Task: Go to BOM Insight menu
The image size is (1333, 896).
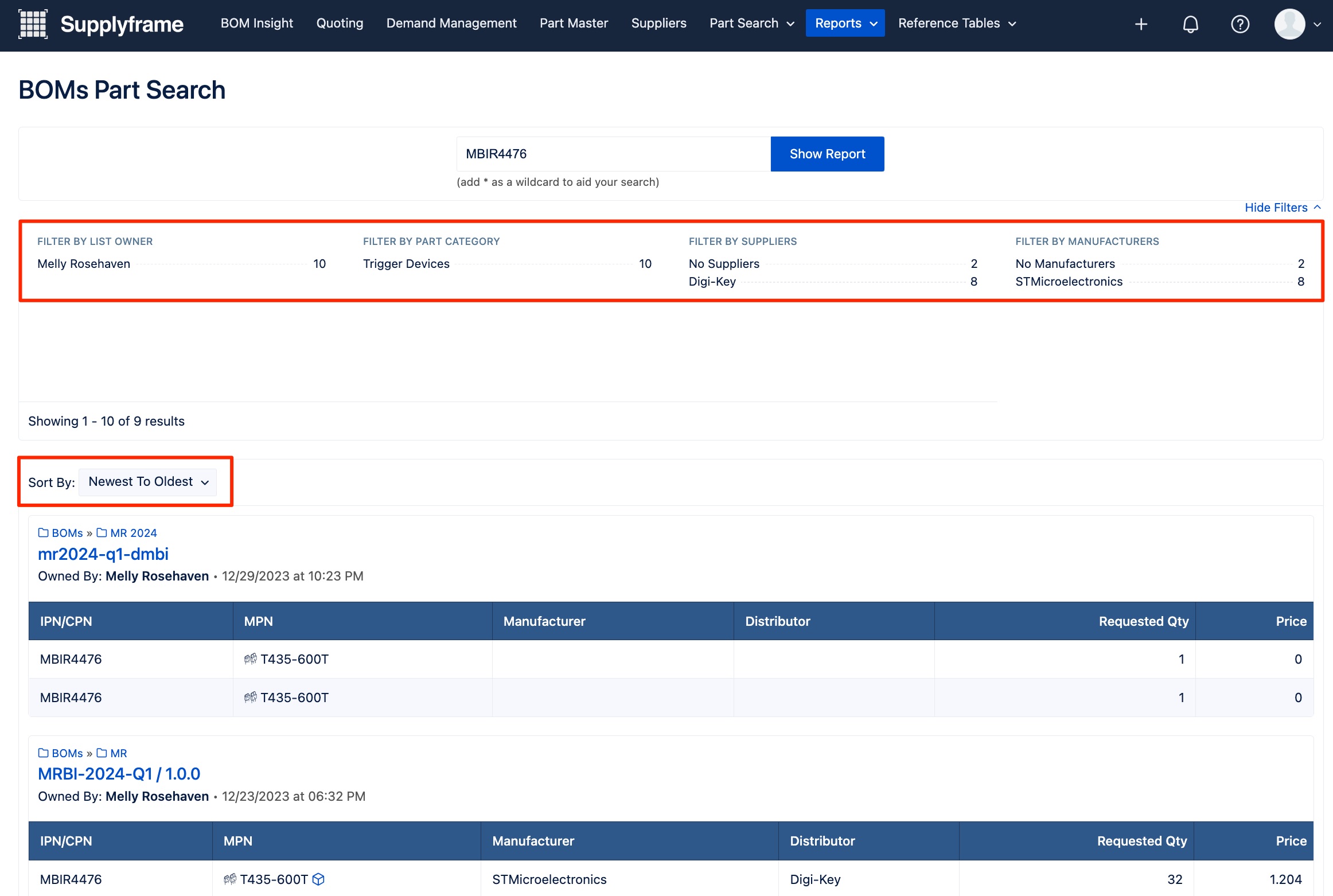Action: [256, 23]
